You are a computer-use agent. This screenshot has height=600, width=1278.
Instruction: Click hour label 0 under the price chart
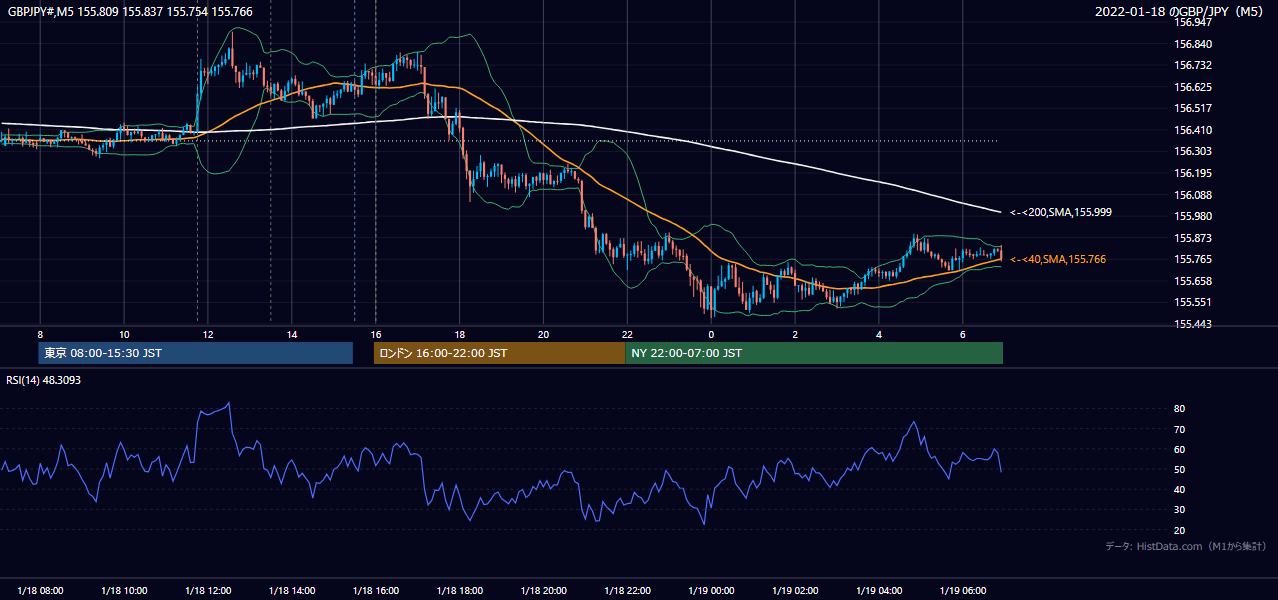coord(711,334)
